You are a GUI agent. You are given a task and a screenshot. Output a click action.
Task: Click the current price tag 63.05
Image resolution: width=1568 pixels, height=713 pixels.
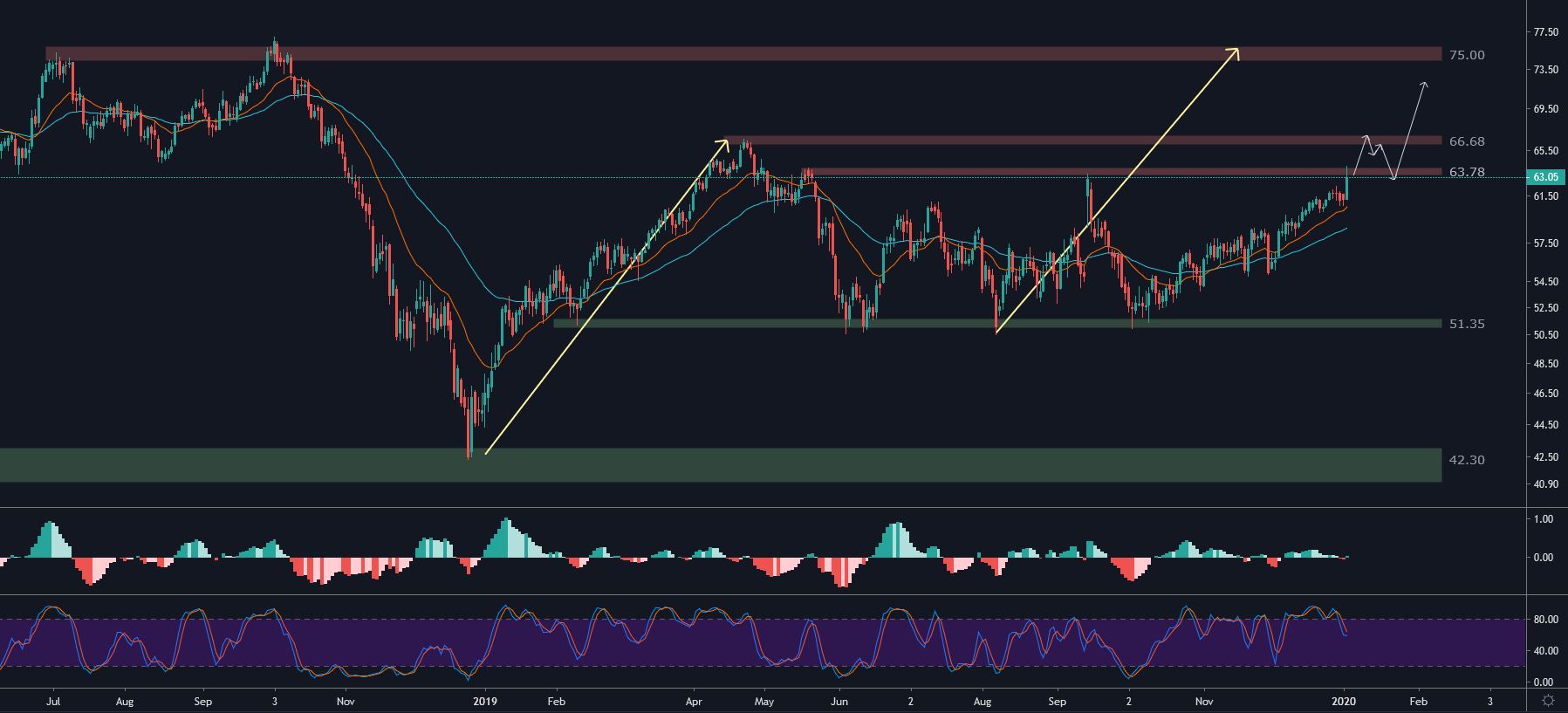(x=1545, y=177)
